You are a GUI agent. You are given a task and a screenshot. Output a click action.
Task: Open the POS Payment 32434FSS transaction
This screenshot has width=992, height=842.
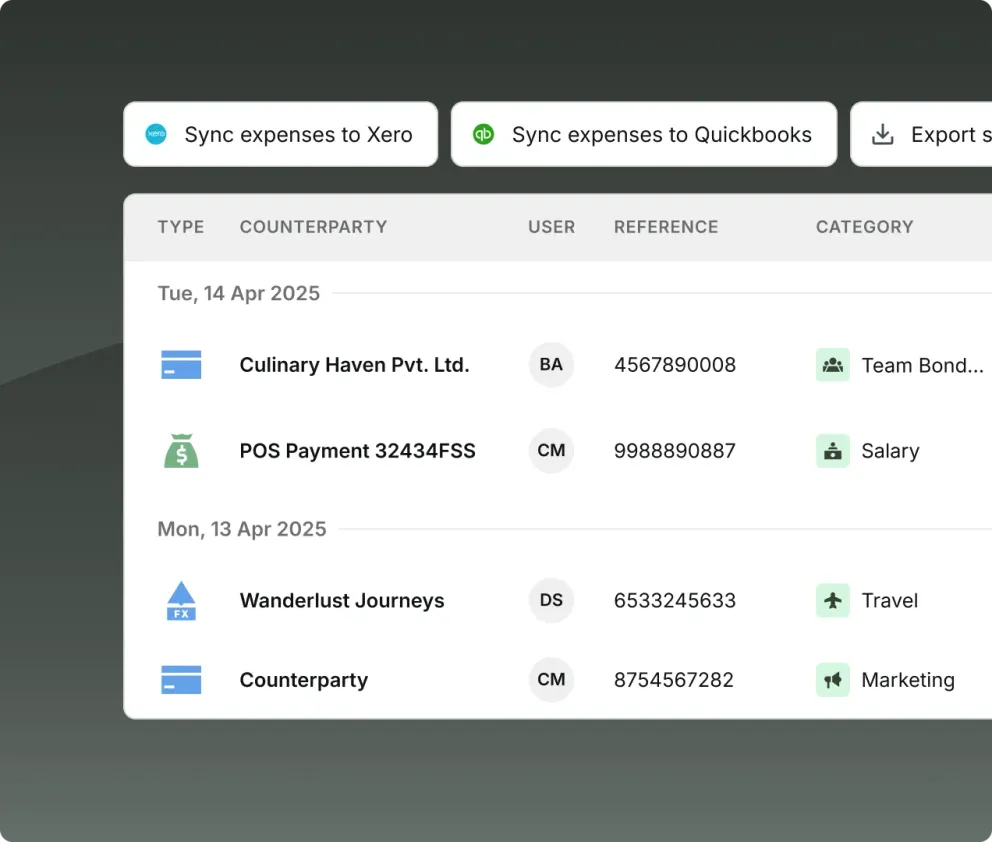(x=357, y=451)
